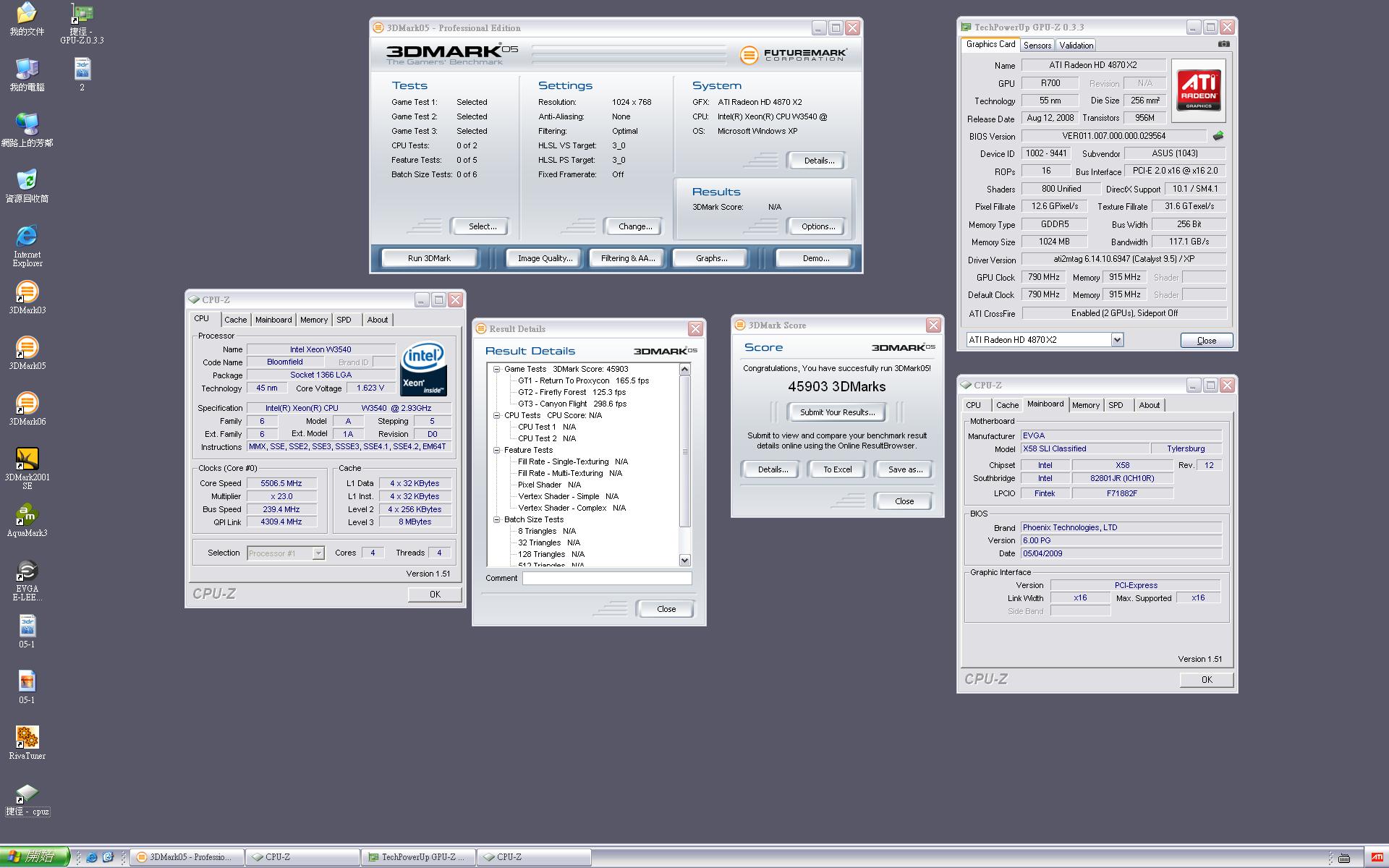
Task: Click the ATI Radeon logo in GPU-Z
Action: pos(1199,90)
